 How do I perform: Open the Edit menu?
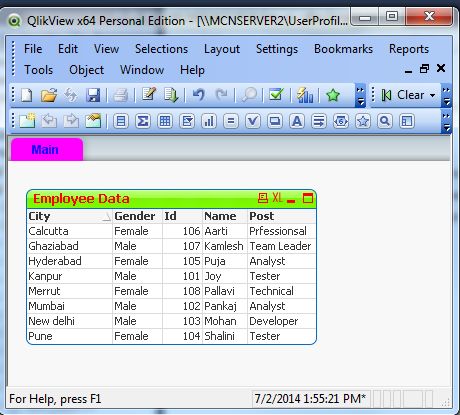tap(68, 49)
